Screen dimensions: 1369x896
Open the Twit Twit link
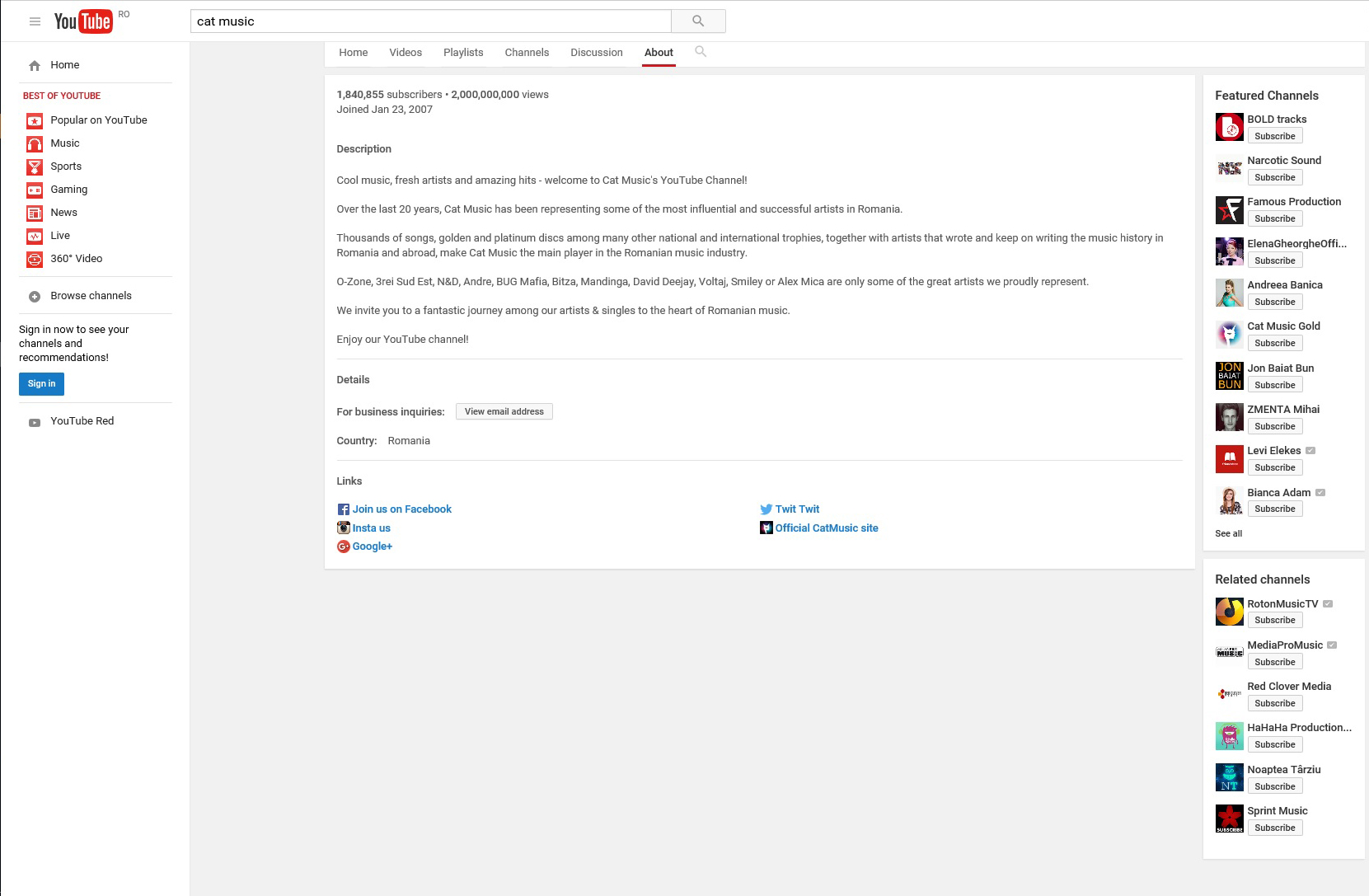(x=797, y=509)
